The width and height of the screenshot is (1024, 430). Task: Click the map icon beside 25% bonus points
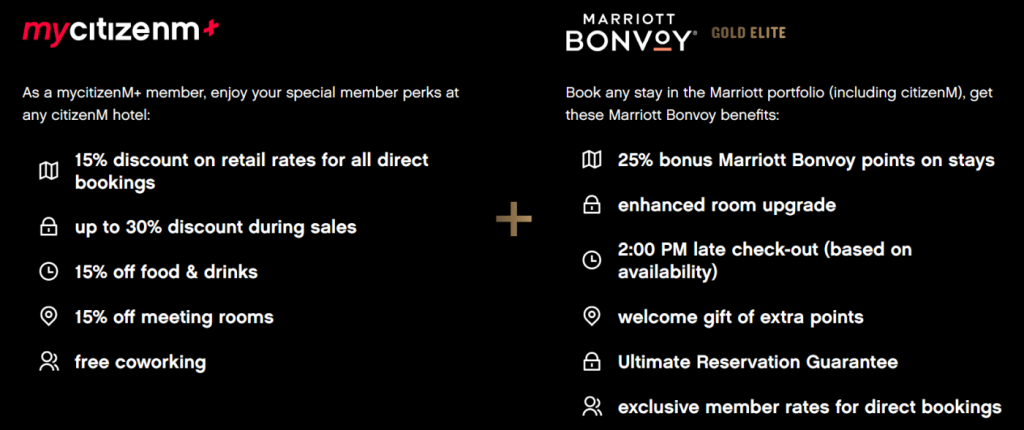tap(592, 159)
